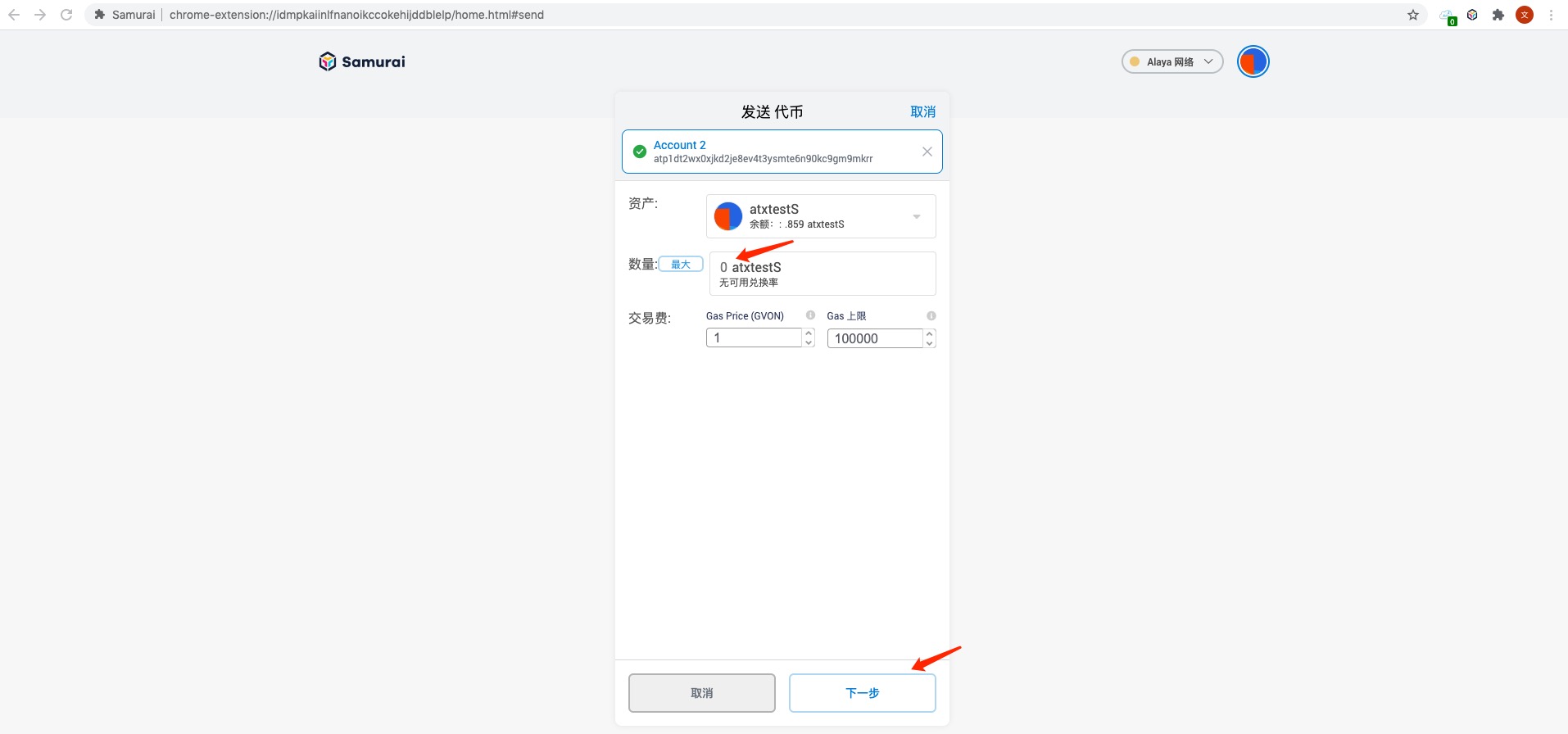
Task: Click the 最大 max amount button
Action: click(681, 265)
